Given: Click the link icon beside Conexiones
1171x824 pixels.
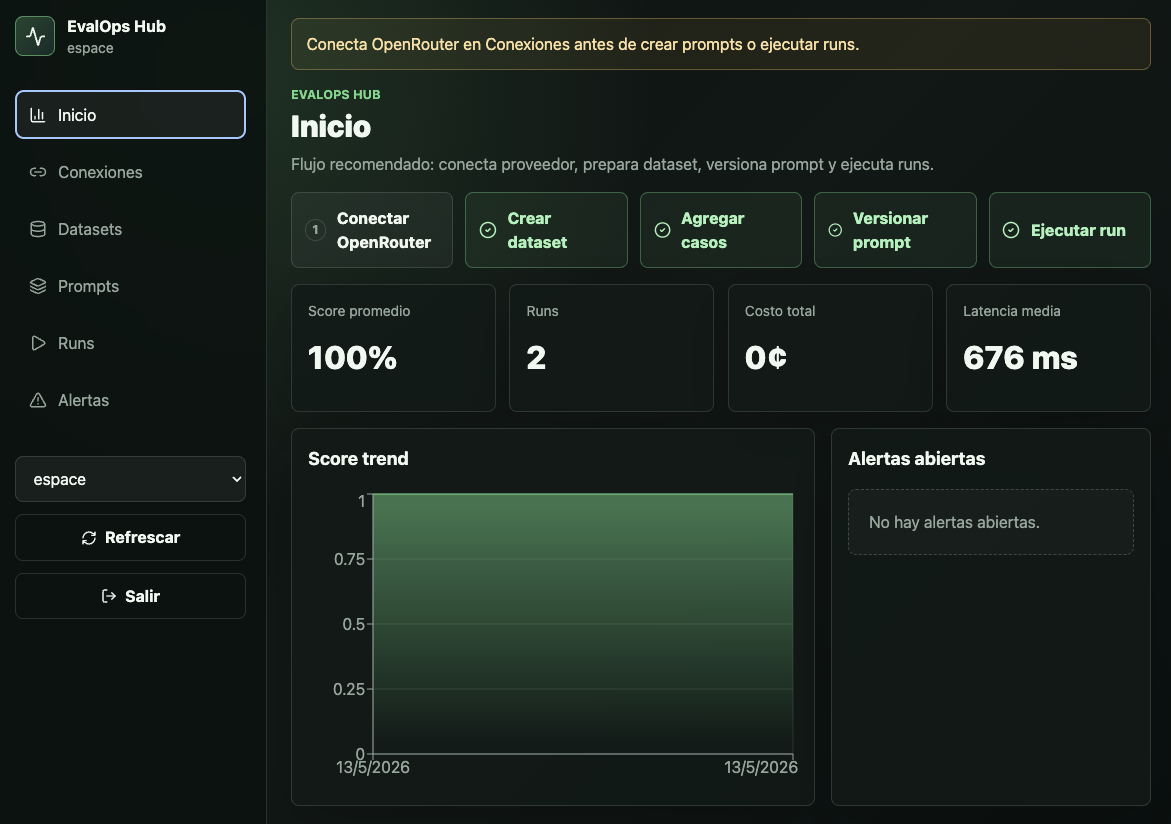Looking at the screenshot, I should (x=37, y=172).
